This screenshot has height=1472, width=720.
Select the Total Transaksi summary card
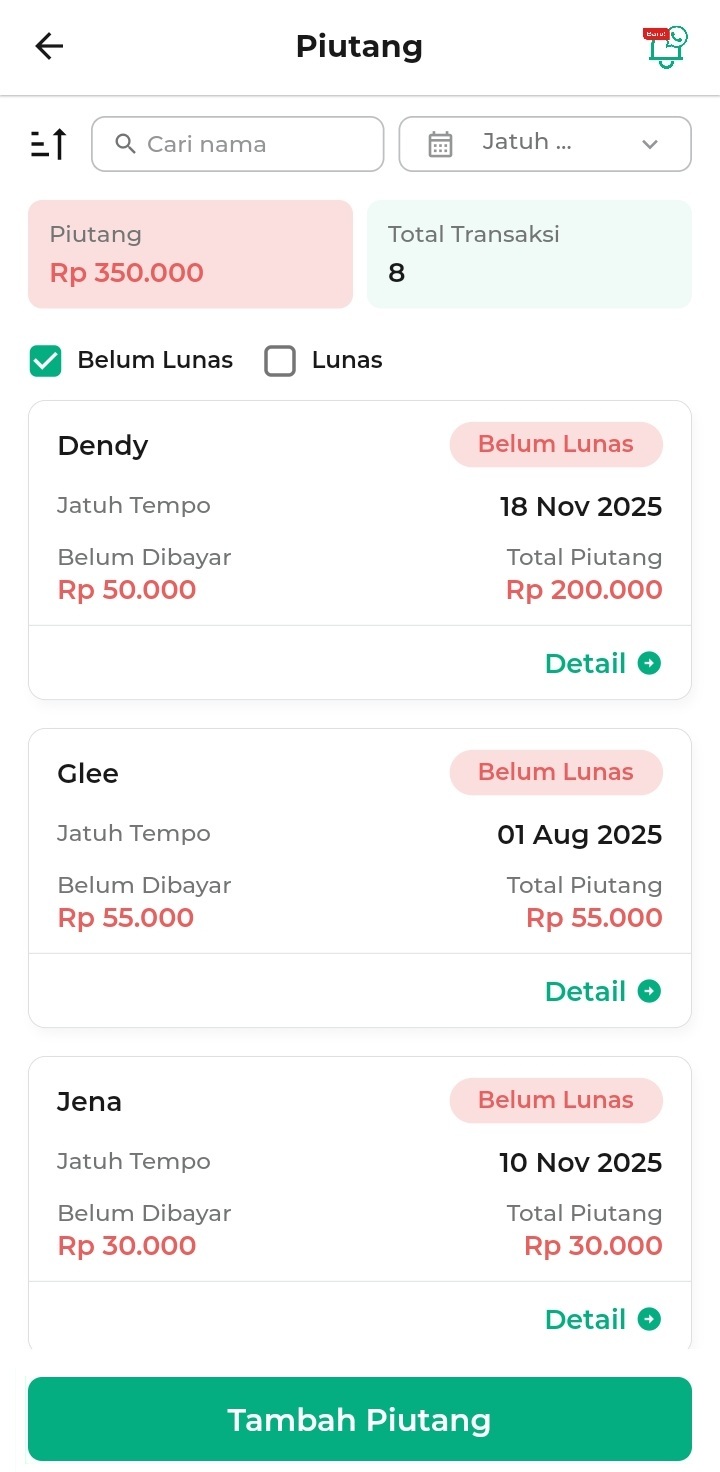(529, 254)
